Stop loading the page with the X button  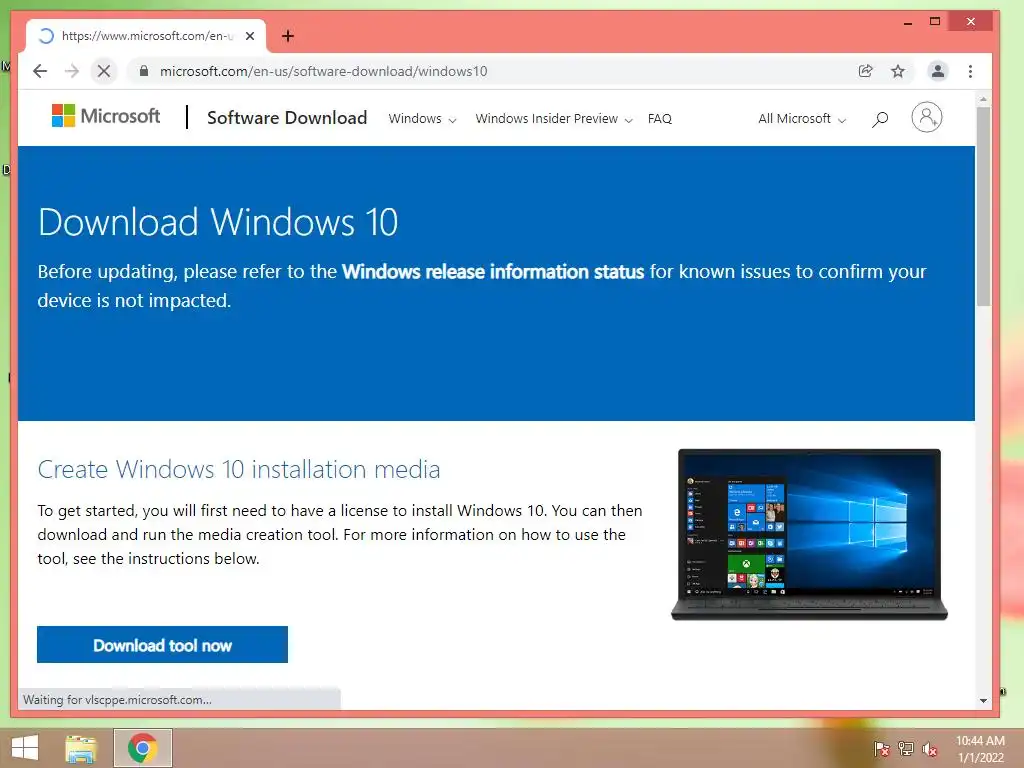[x=104, y=71]
